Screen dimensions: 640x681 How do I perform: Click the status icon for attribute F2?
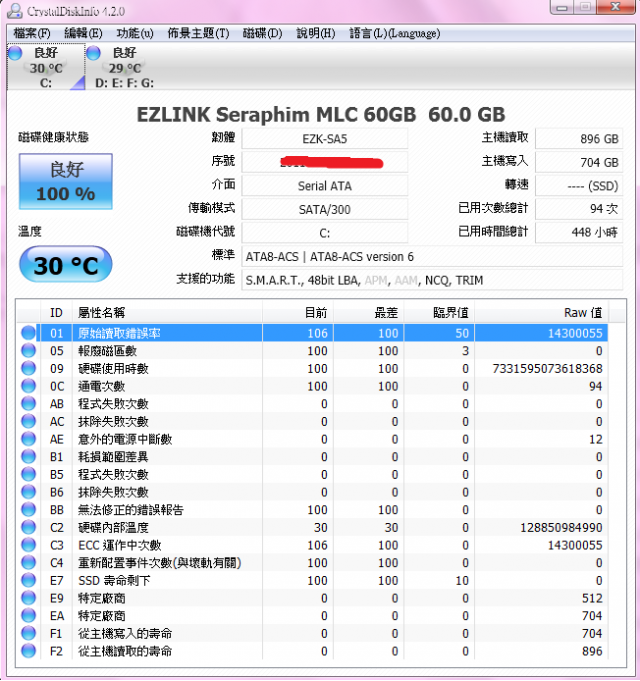click(x=28, y=651)
